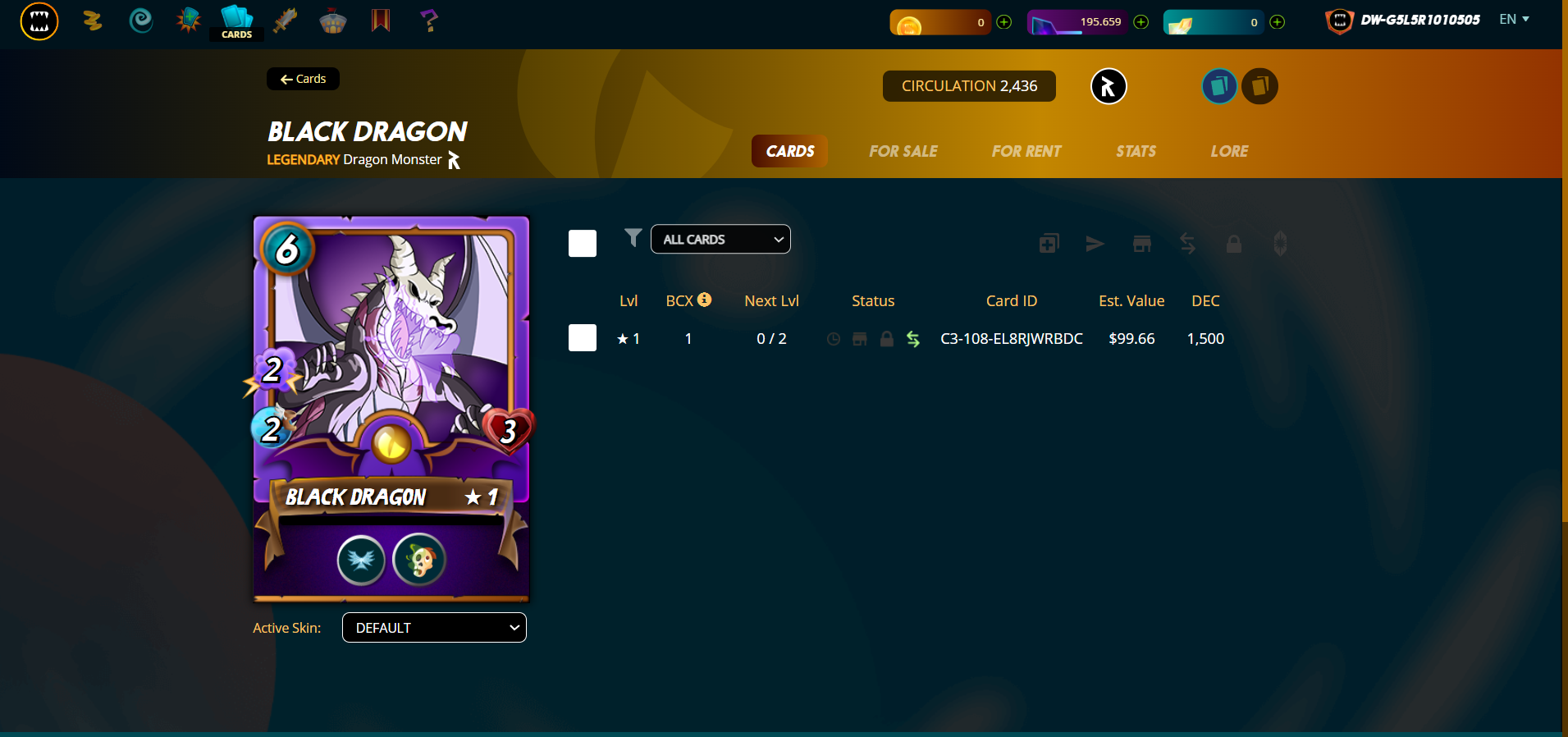The image size is (1568, 737).
Task: Click the Est. Value column header
Action: tap(1131, 300)
